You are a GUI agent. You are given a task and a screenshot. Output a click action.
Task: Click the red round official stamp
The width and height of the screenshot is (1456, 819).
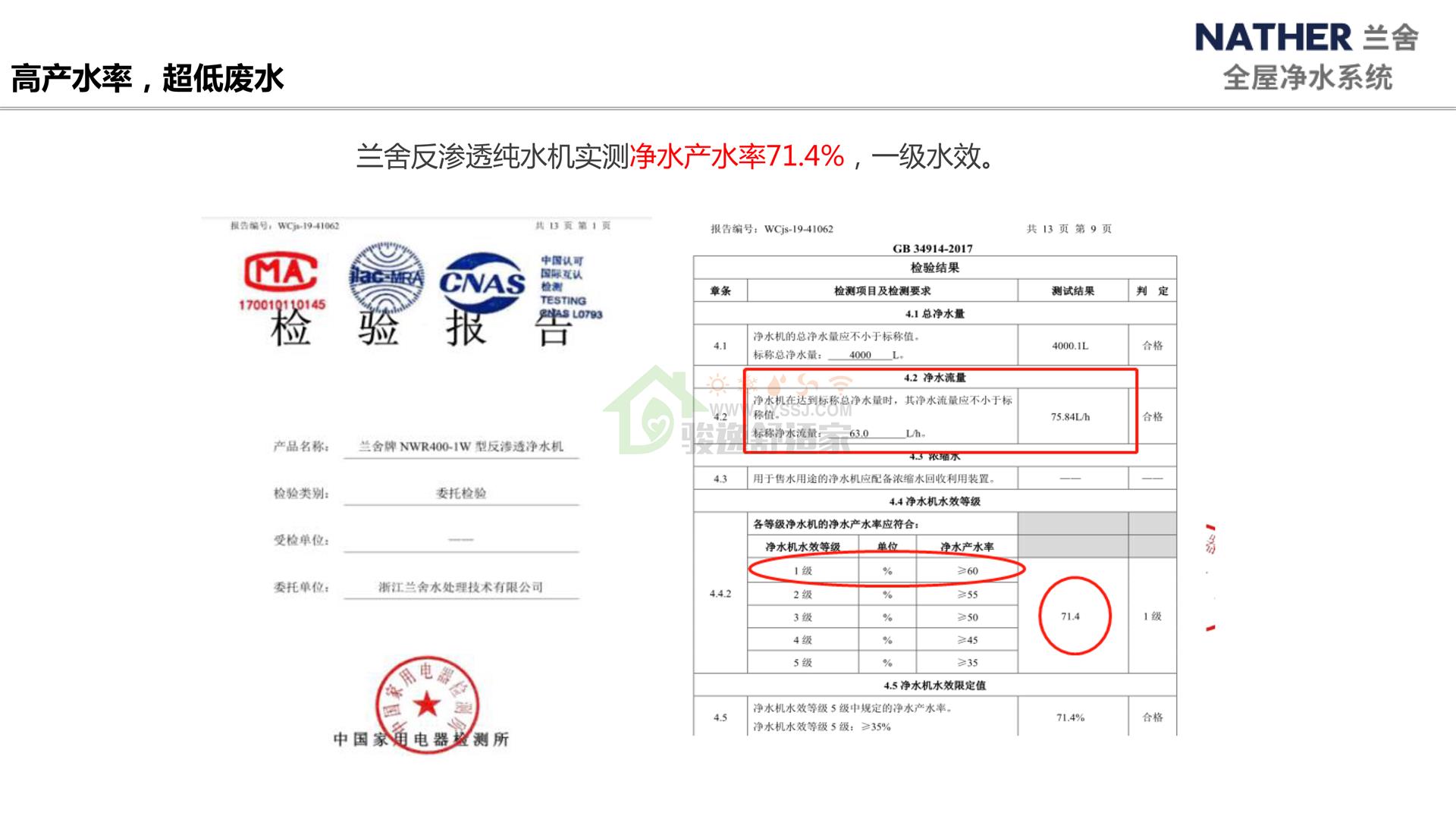[427, 704]
